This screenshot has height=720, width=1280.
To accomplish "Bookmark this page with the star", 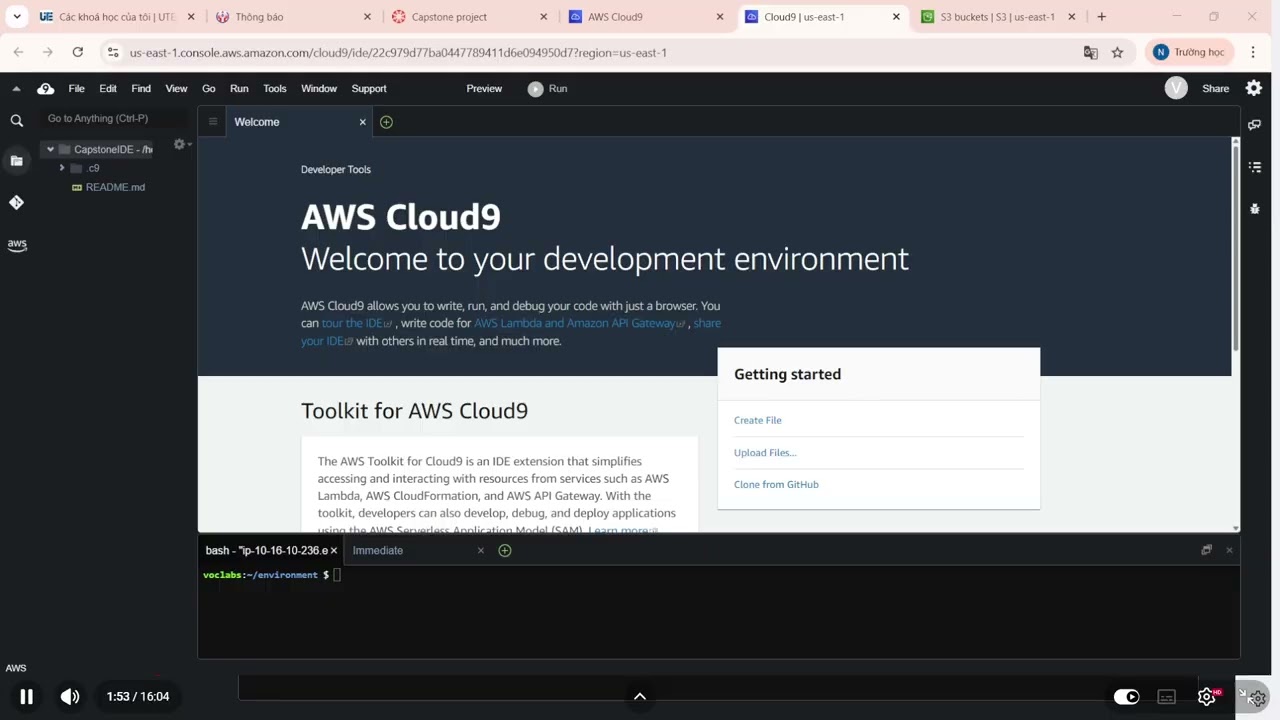I will (1117, 52).
